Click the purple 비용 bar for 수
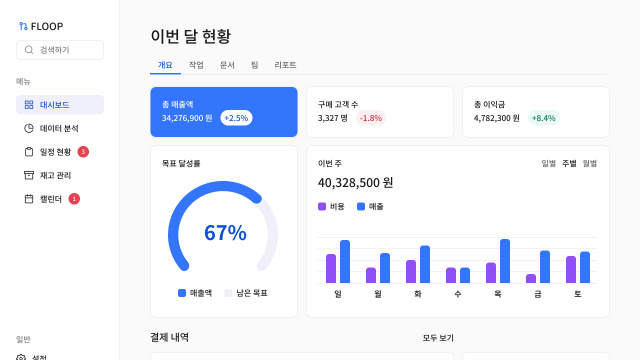This screenshot has height=360, width=640. click(x=451, y=275)
